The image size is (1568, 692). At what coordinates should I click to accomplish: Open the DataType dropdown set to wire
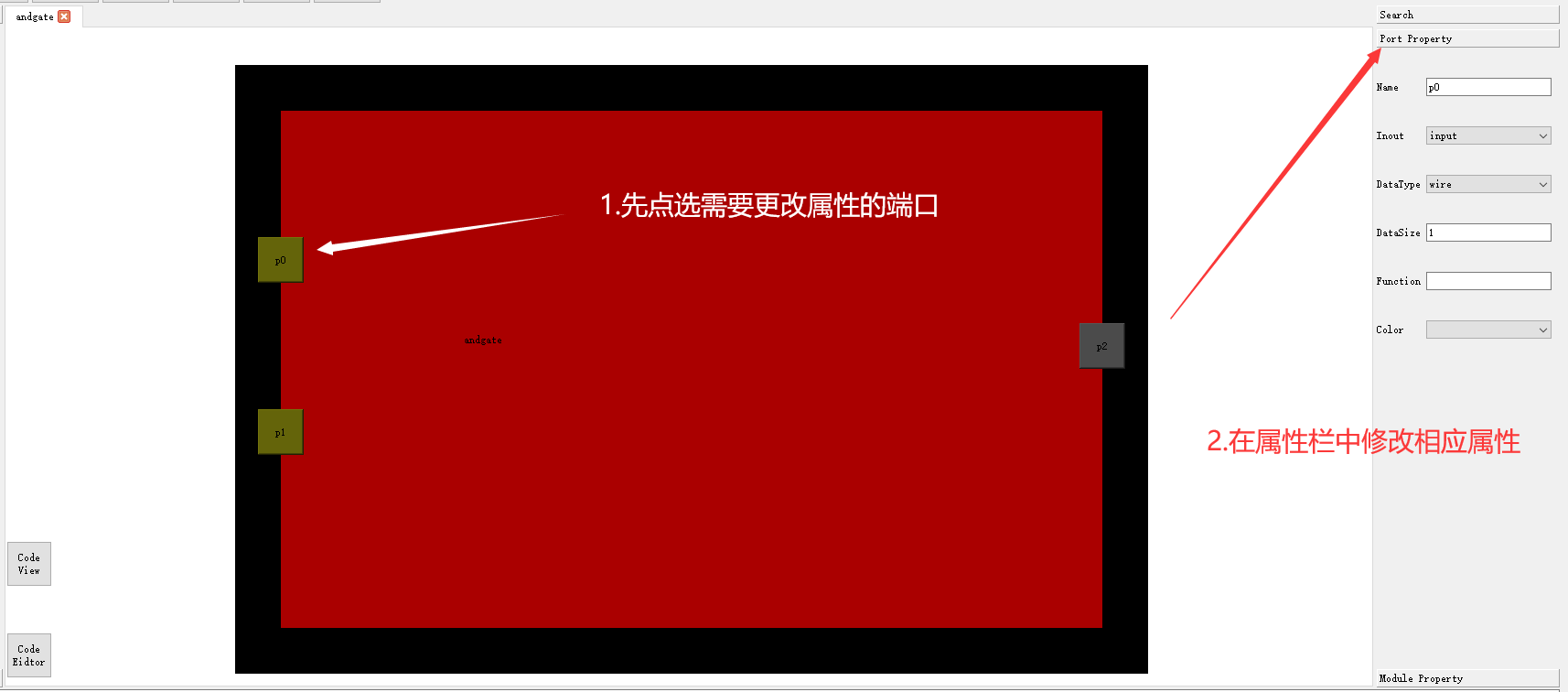coord(1488,184)
